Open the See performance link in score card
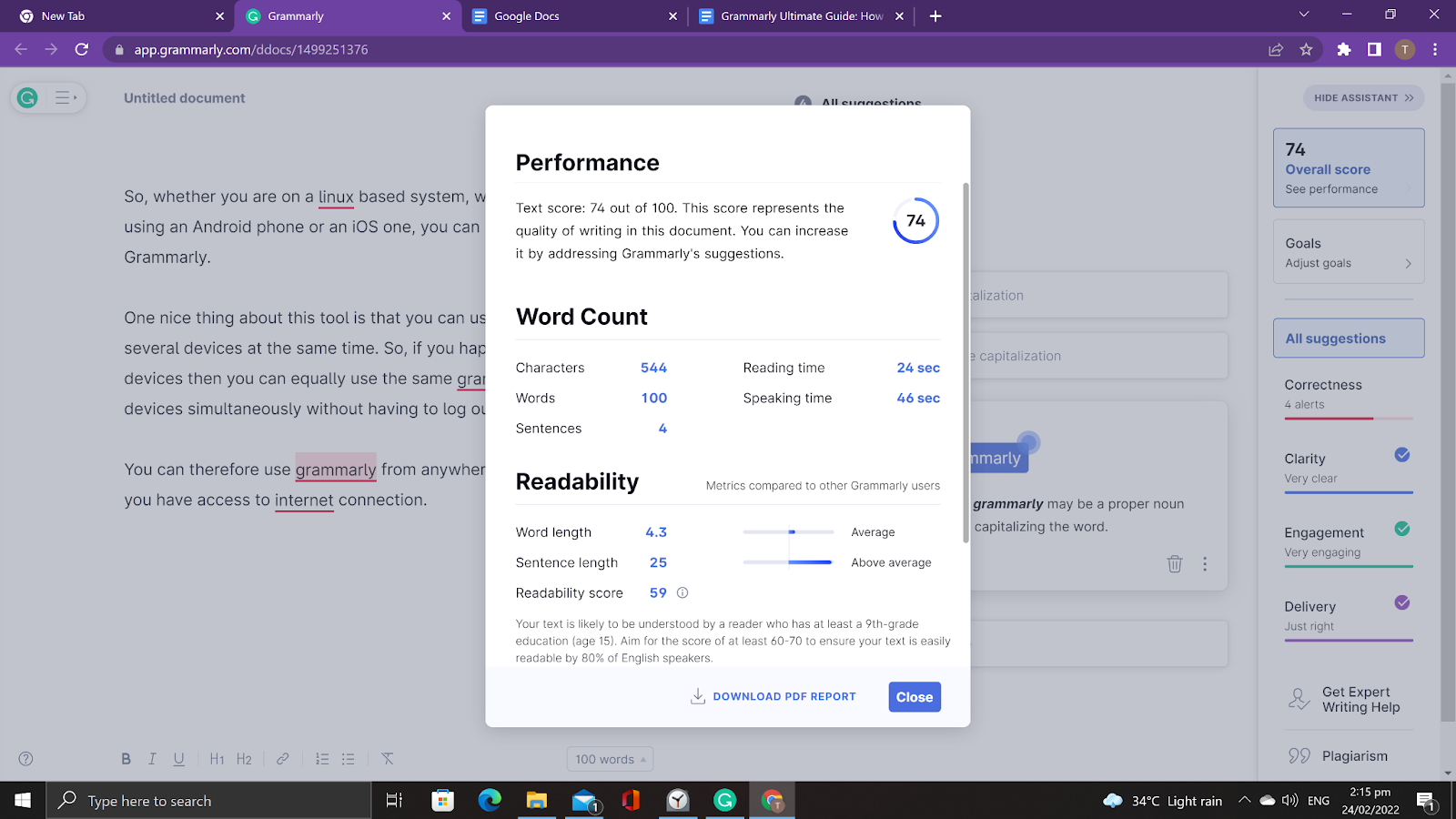The image size is (1456, 819). (1331, 189)
